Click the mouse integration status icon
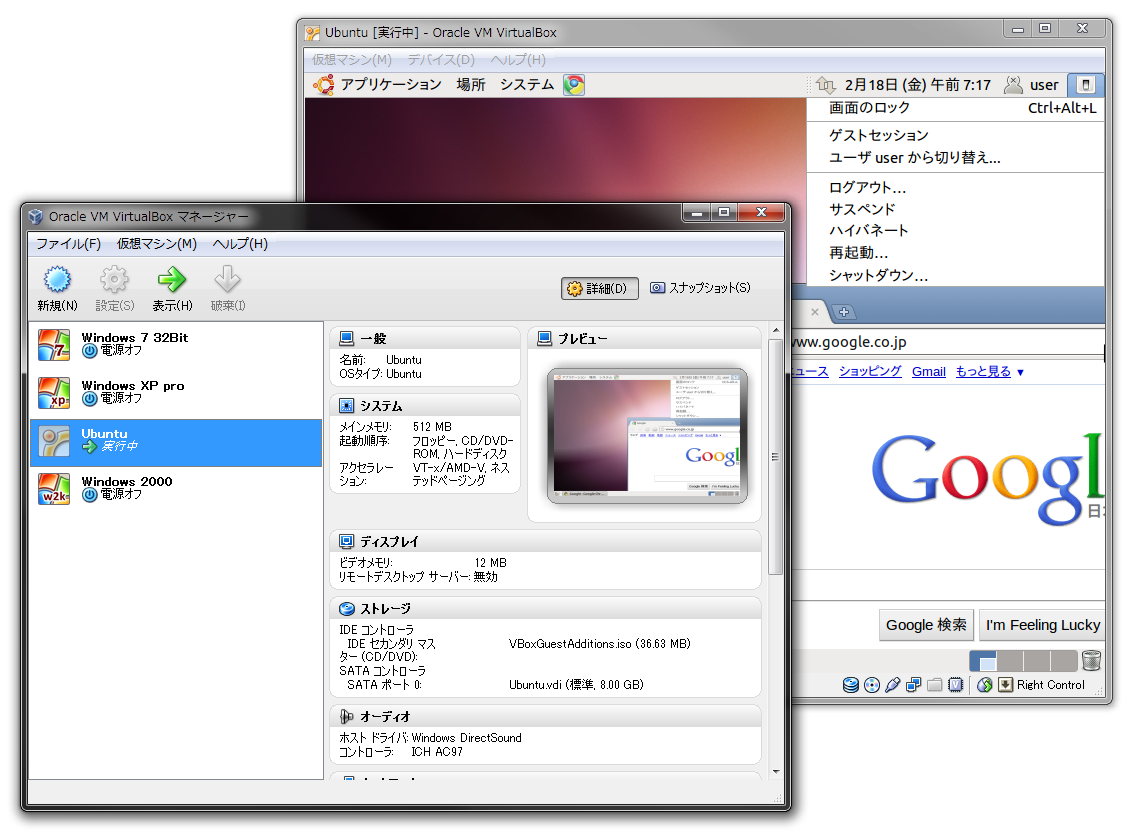1138x832 pixels. pos(984,685)
